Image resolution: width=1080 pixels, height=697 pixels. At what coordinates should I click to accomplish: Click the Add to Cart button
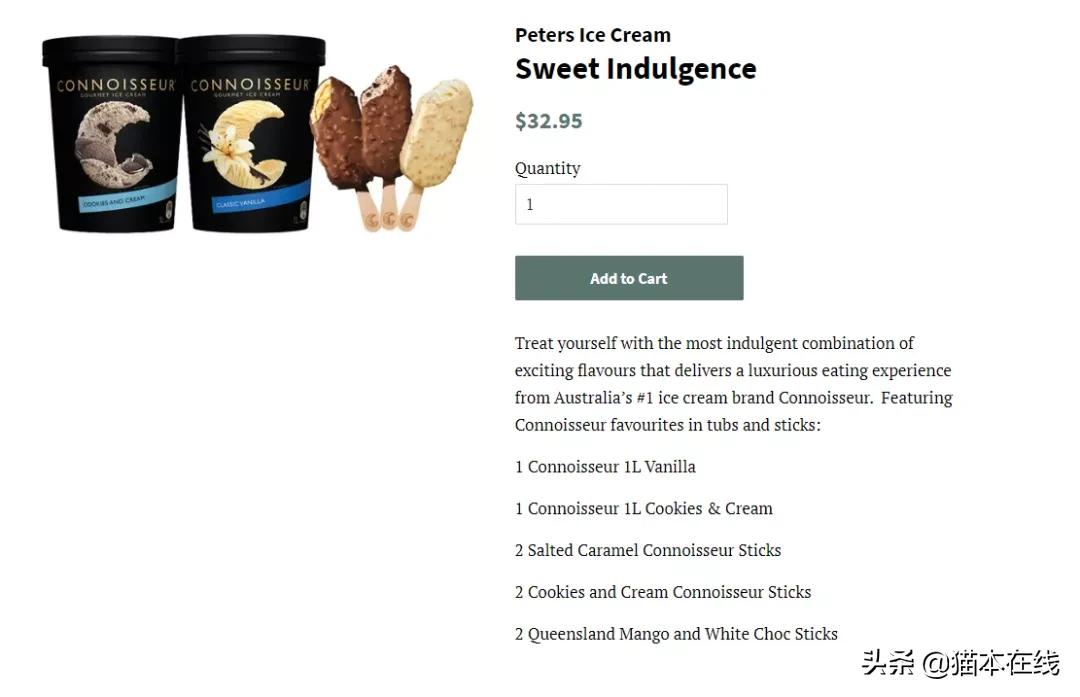click(x=628, y=278)
